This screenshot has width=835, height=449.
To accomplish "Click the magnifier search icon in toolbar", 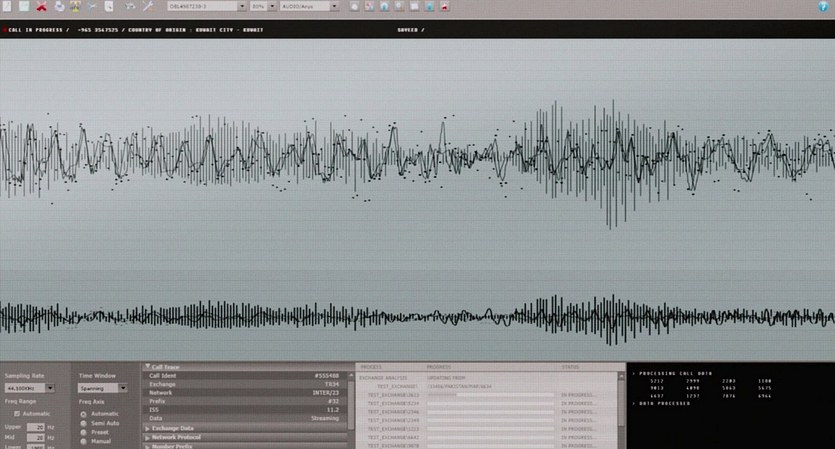I will click(x=108, y=6).
